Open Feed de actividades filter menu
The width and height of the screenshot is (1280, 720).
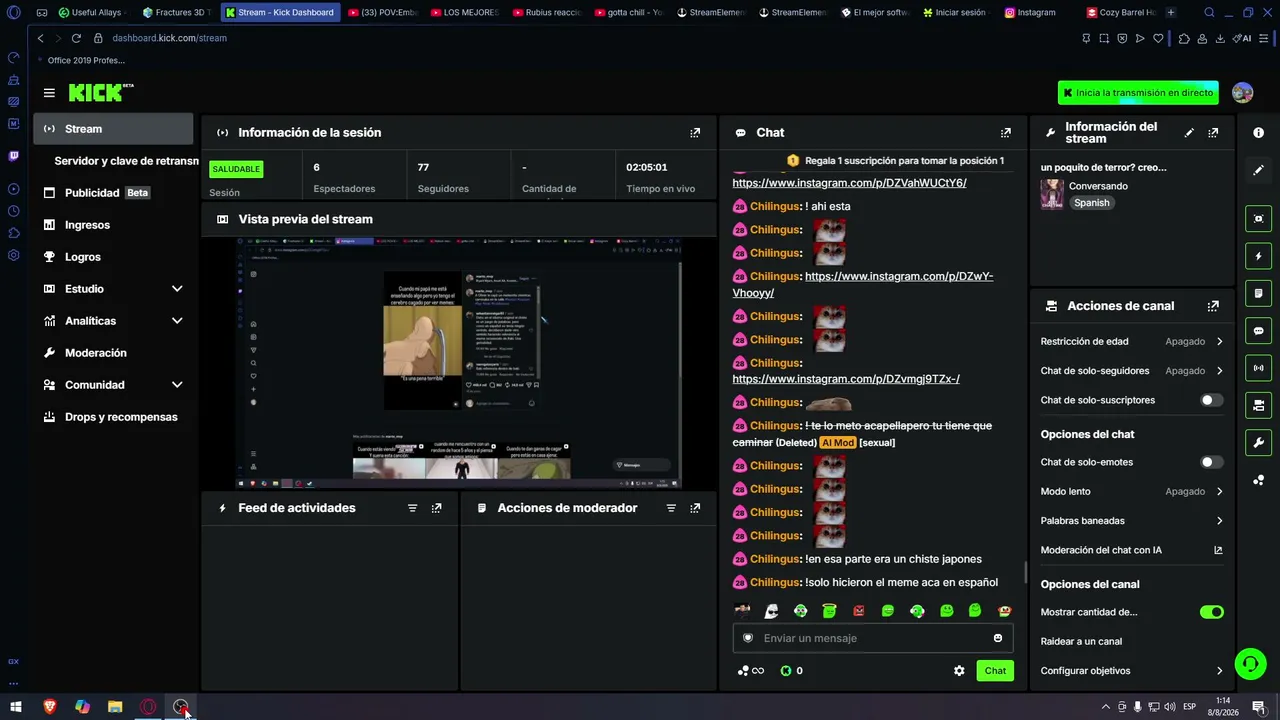tap(412, 508)
